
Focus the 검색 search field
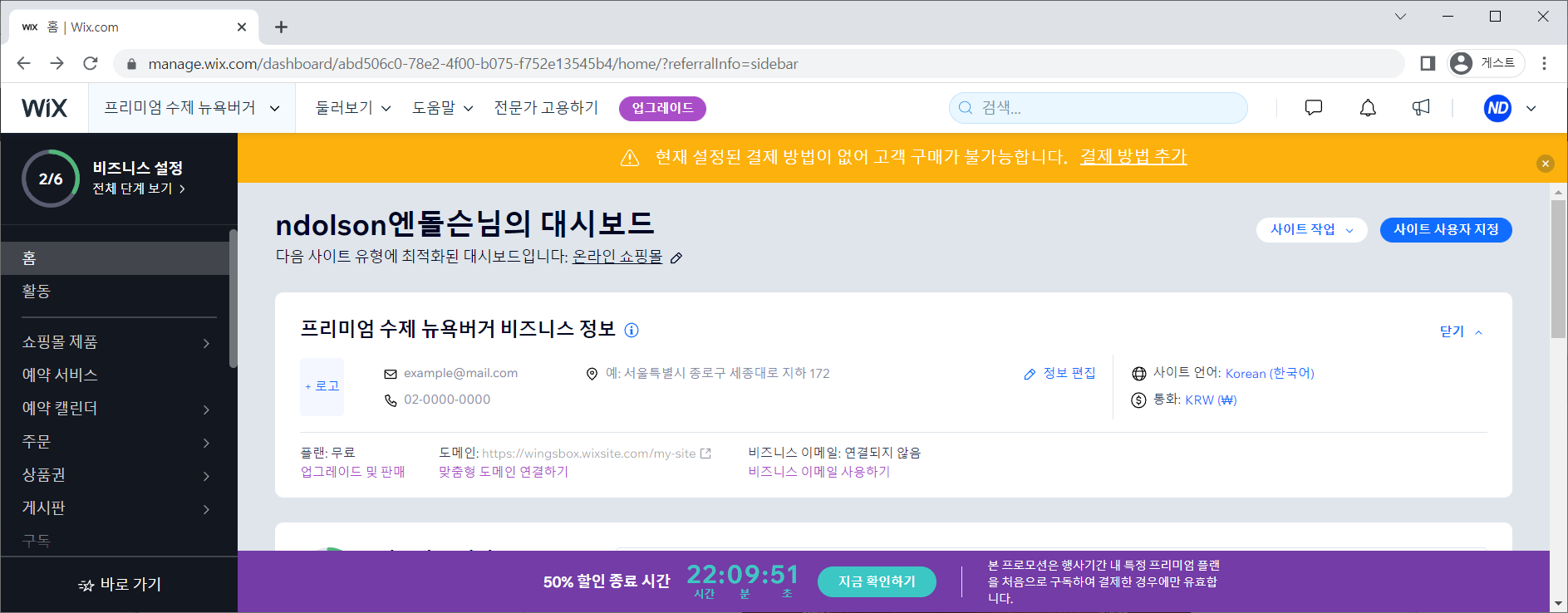click(x=1098, y=108)
